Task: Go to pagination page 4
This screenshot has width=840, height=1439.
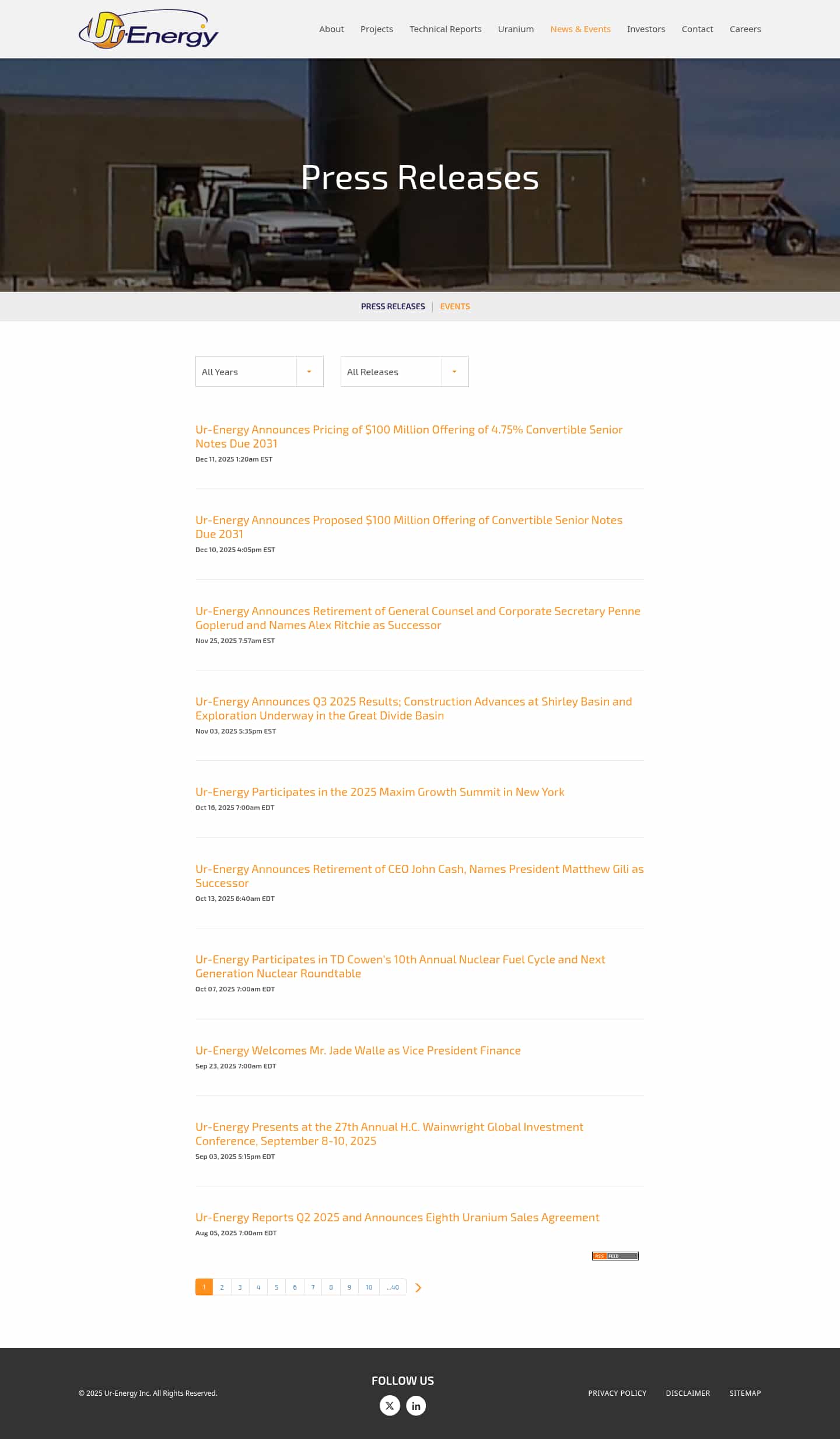Action: 258,1287
